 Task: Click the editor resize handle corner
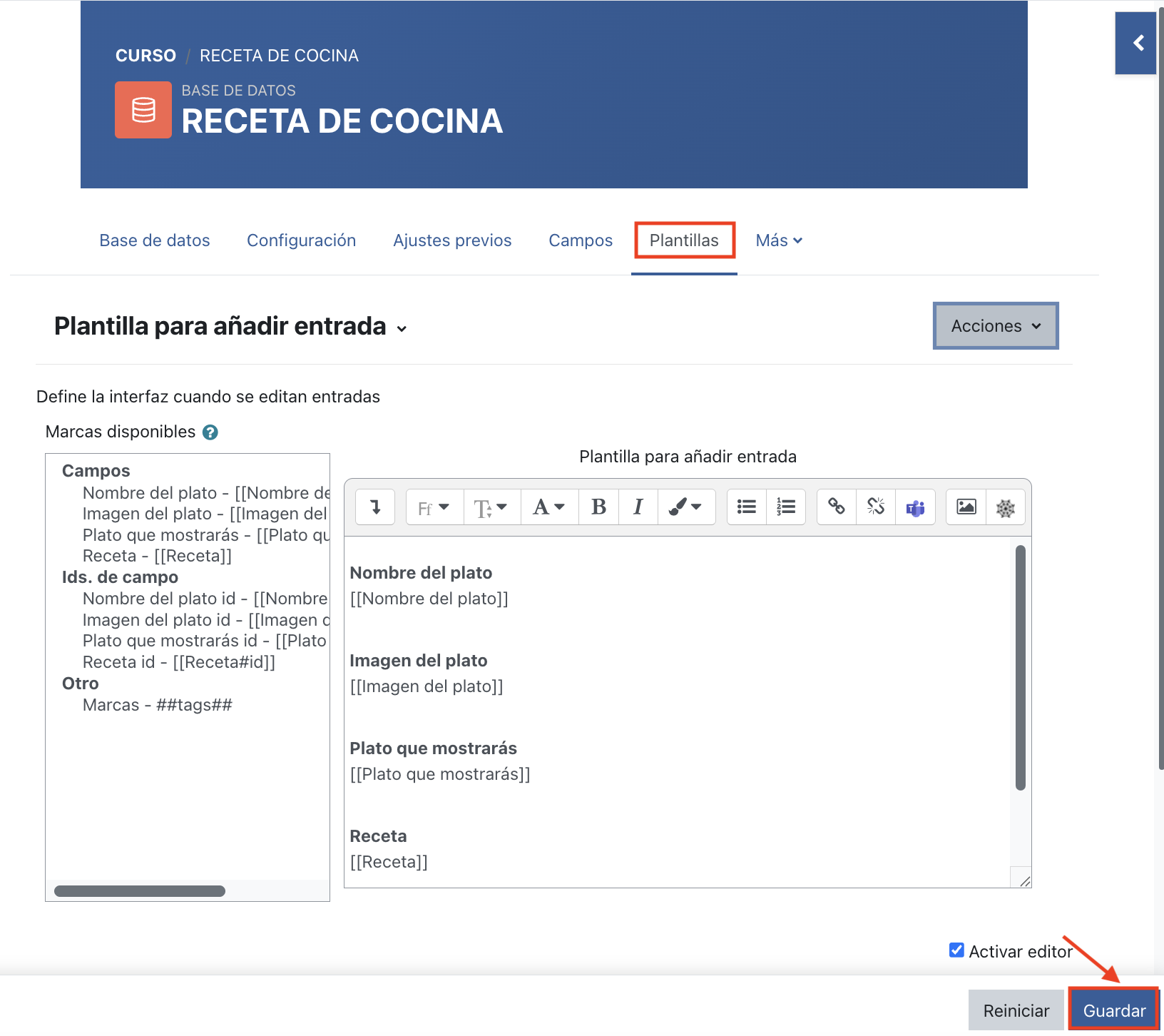pyautogui.click(x=1024, y=881)
